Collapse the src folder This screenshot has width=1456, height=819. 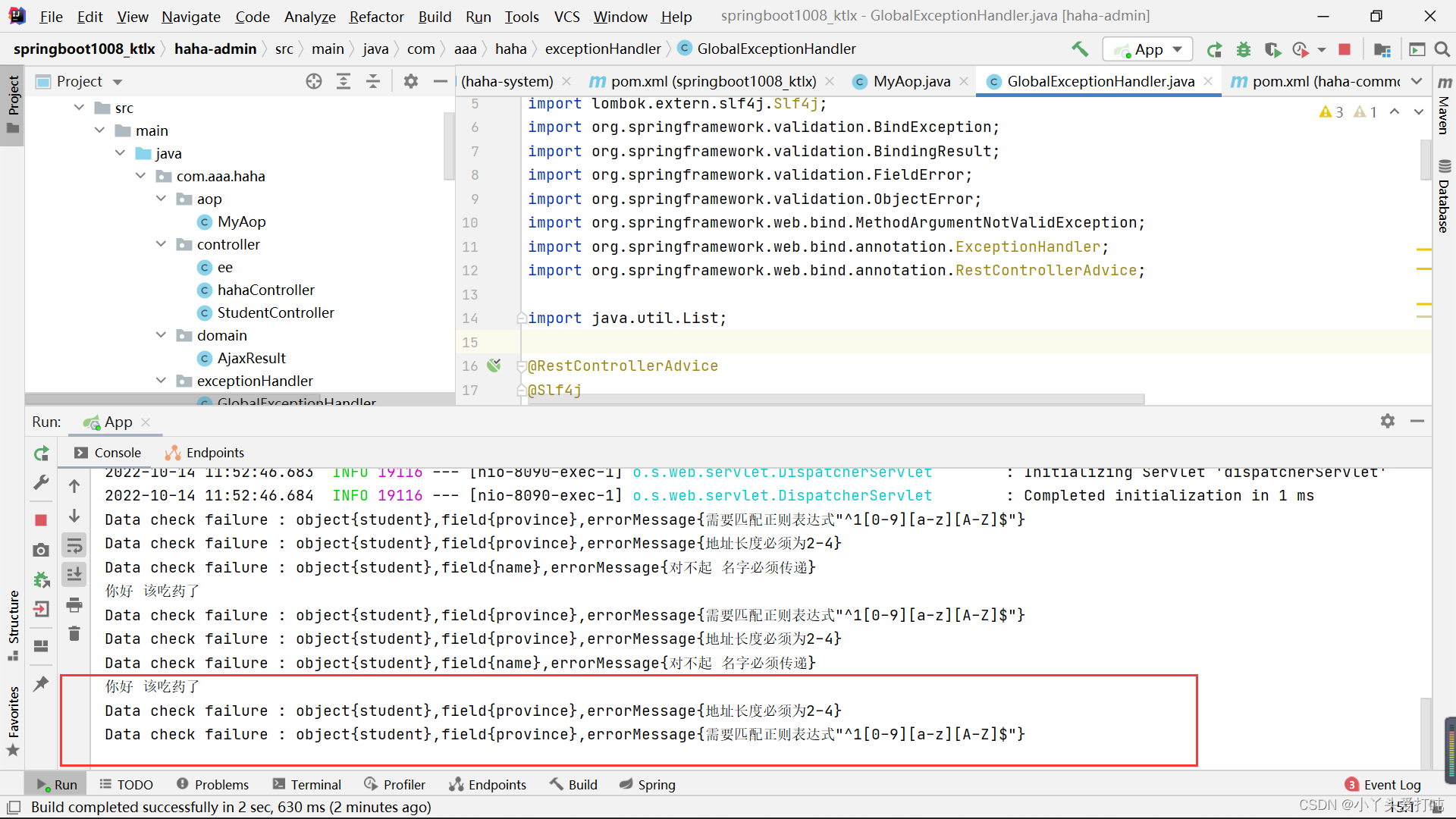coord(79,108)
